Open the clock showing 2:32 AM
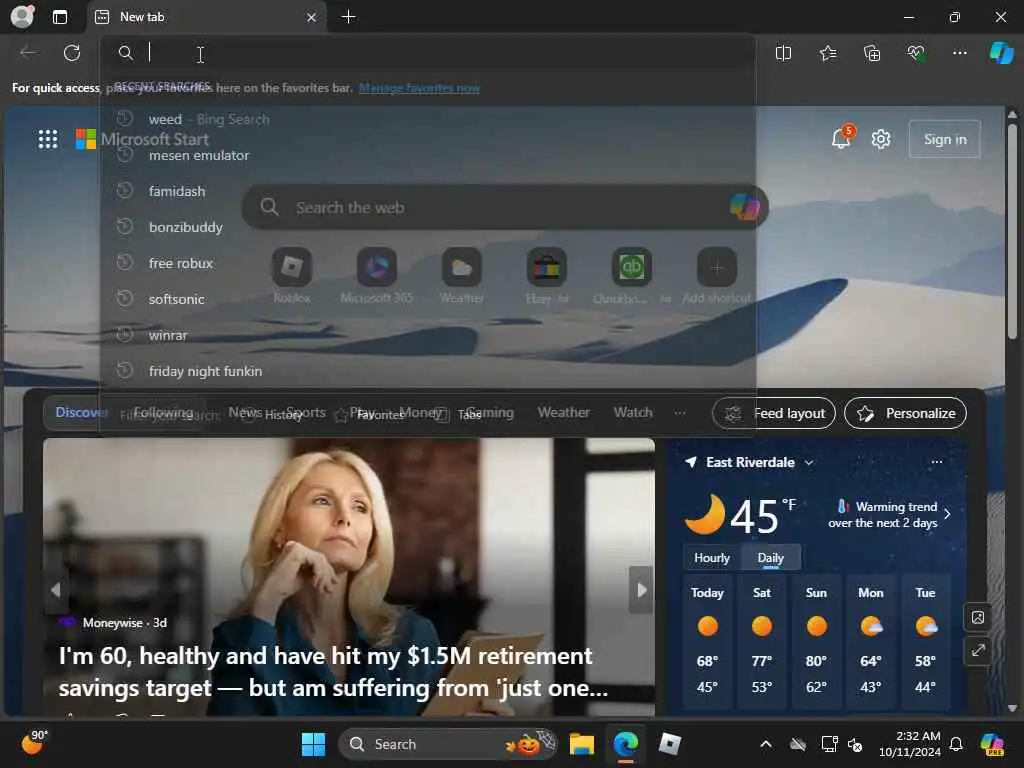Viewport: 1024px width, 768px height. (909, 744)
